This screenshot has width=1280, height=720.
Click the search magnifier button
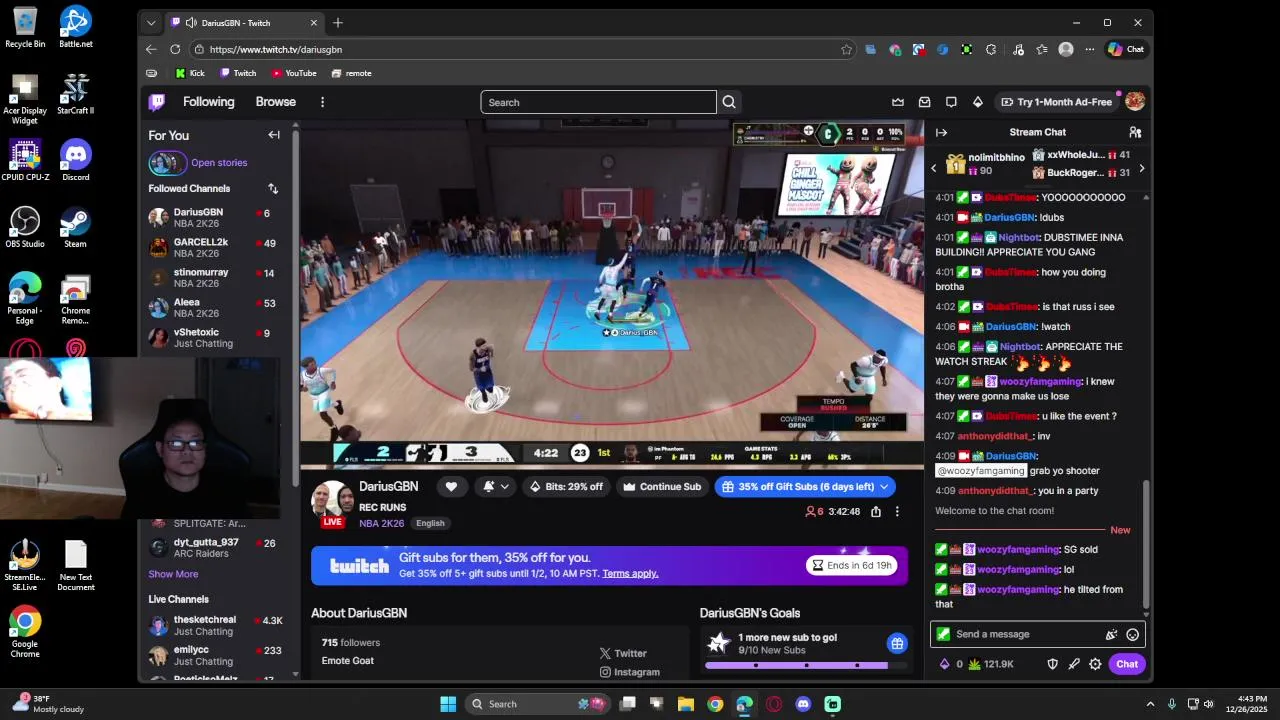729,102
